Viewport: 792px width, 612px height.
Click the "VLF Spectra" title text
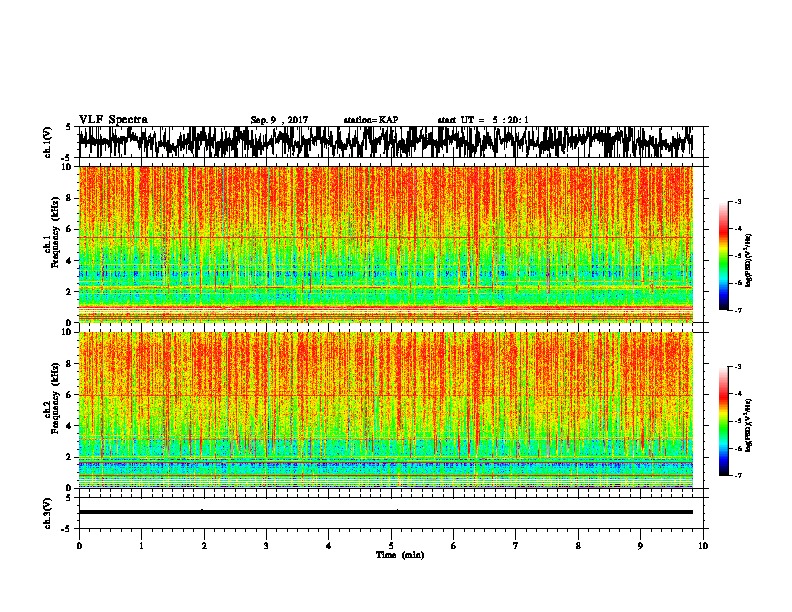tap(113, 119)
